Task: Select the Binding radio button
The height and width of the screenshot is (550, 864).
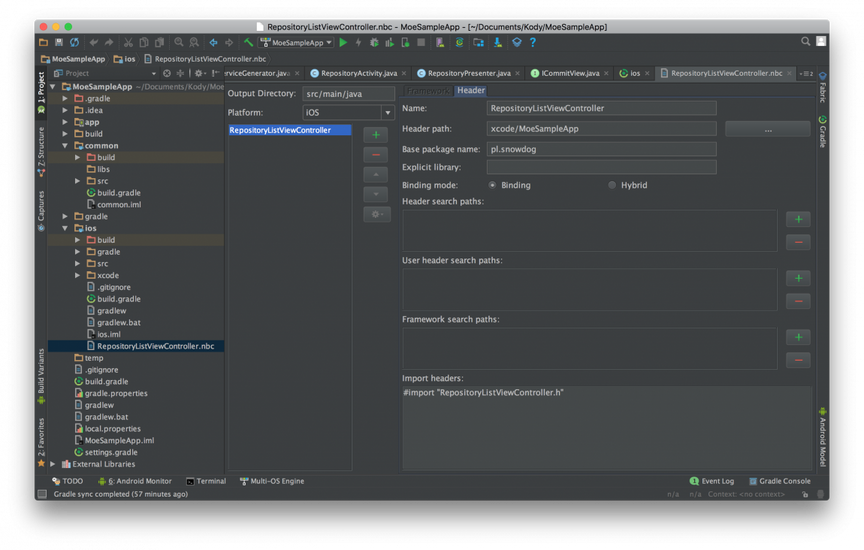Action: coord(492,185)
